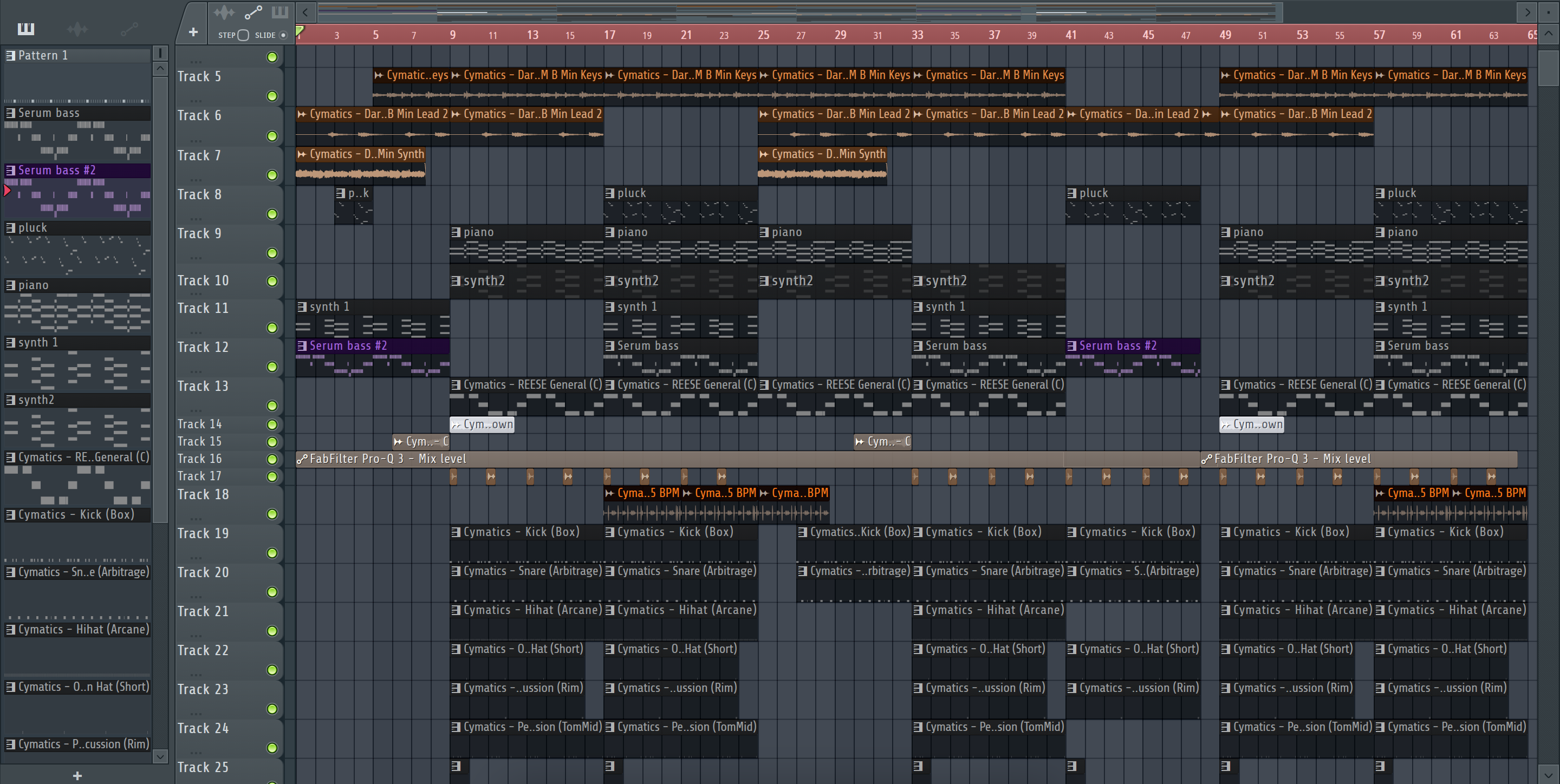Viewport: 1560px width, 784px height.
Task: Click the plus tab above the track list
Action: (193, 32)
